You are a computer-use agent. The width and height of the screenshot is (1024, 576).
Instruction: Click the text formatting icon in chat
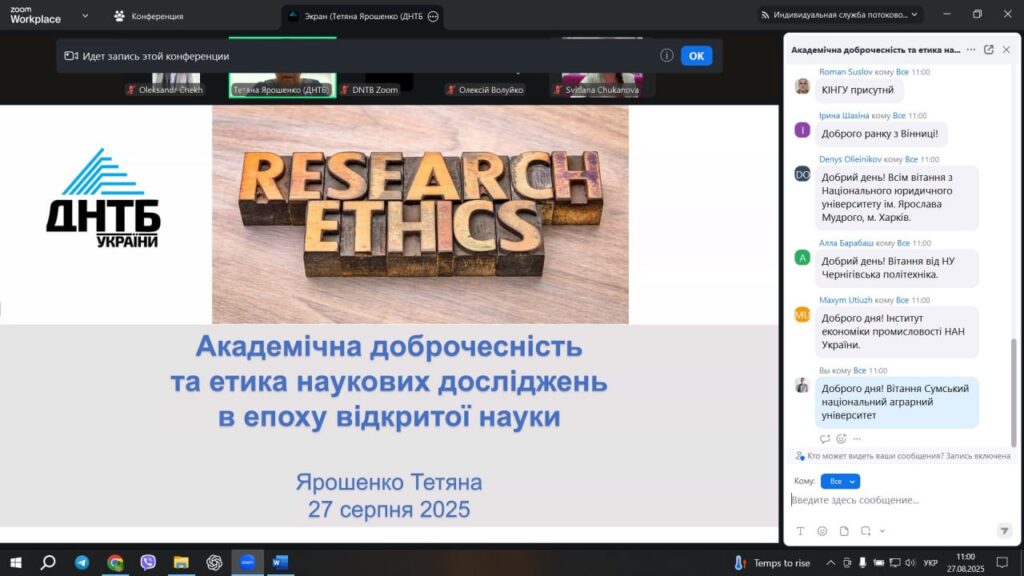pos(800,531)
